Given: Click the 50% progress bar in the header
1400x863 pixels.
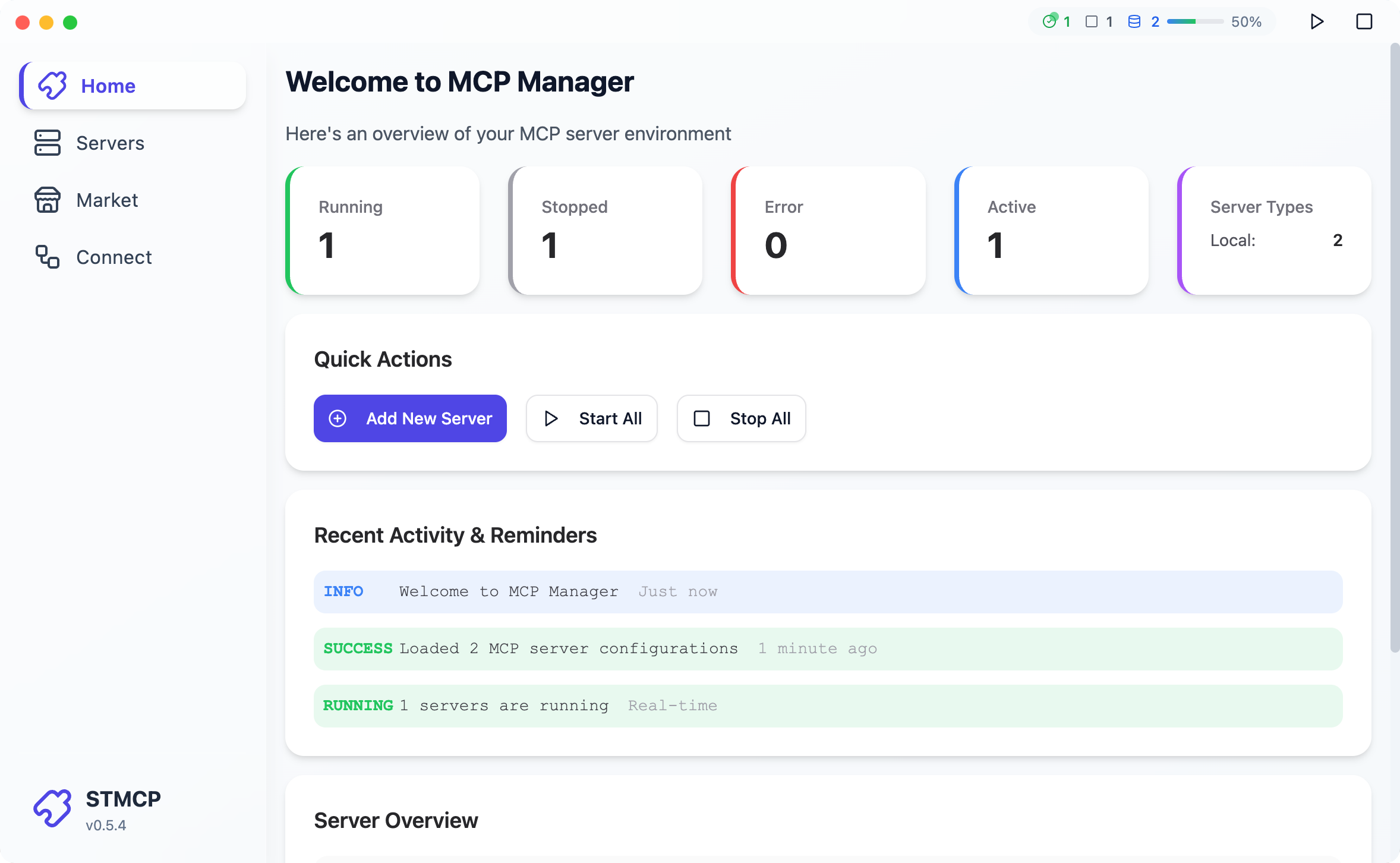Looking at the screenshot, I should (x=1194, y=21).
